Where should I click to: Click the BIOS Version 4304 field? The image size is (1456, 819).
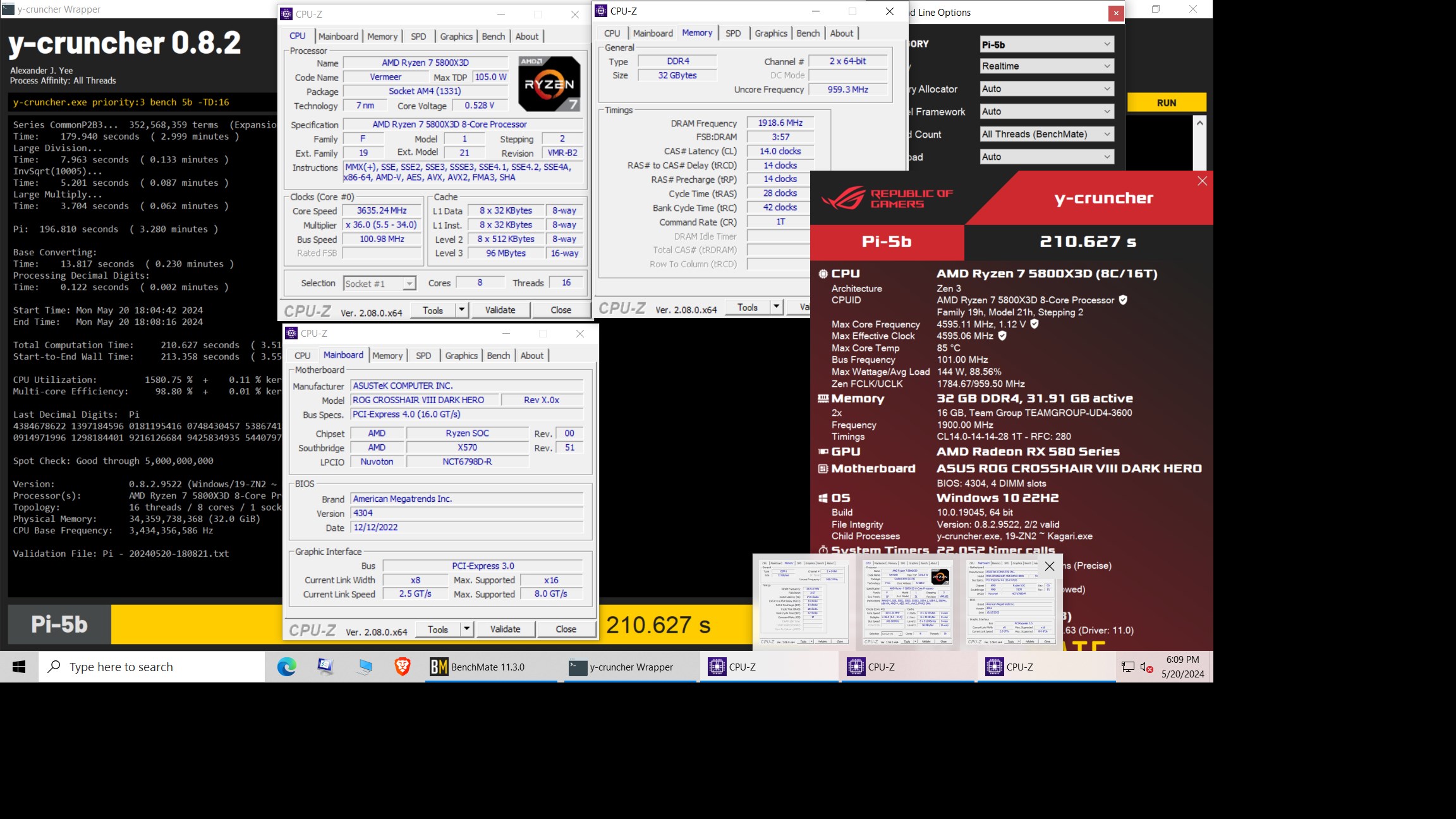coord(467,513)
